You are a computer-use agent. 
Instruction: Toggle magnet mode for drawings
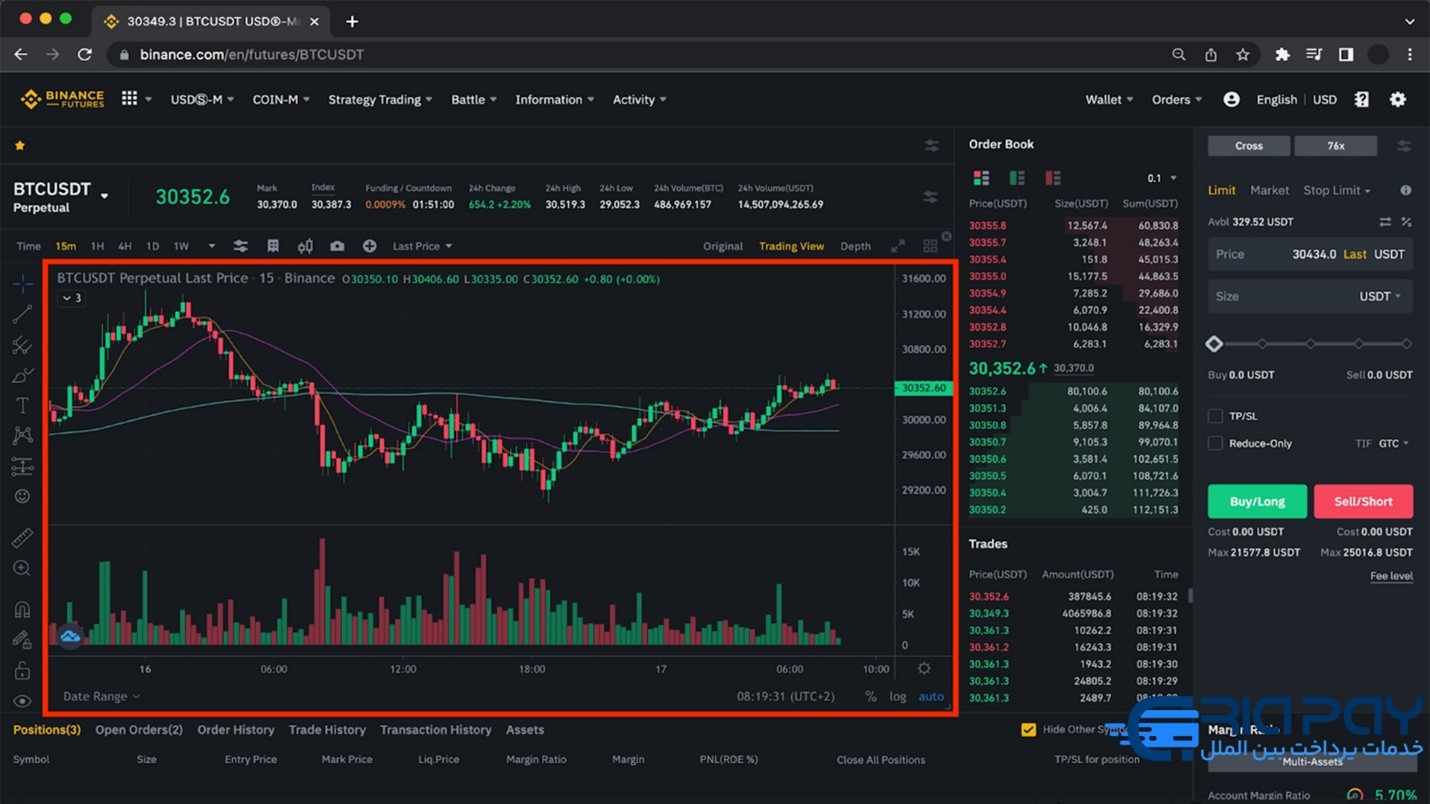tap(22, 609)
